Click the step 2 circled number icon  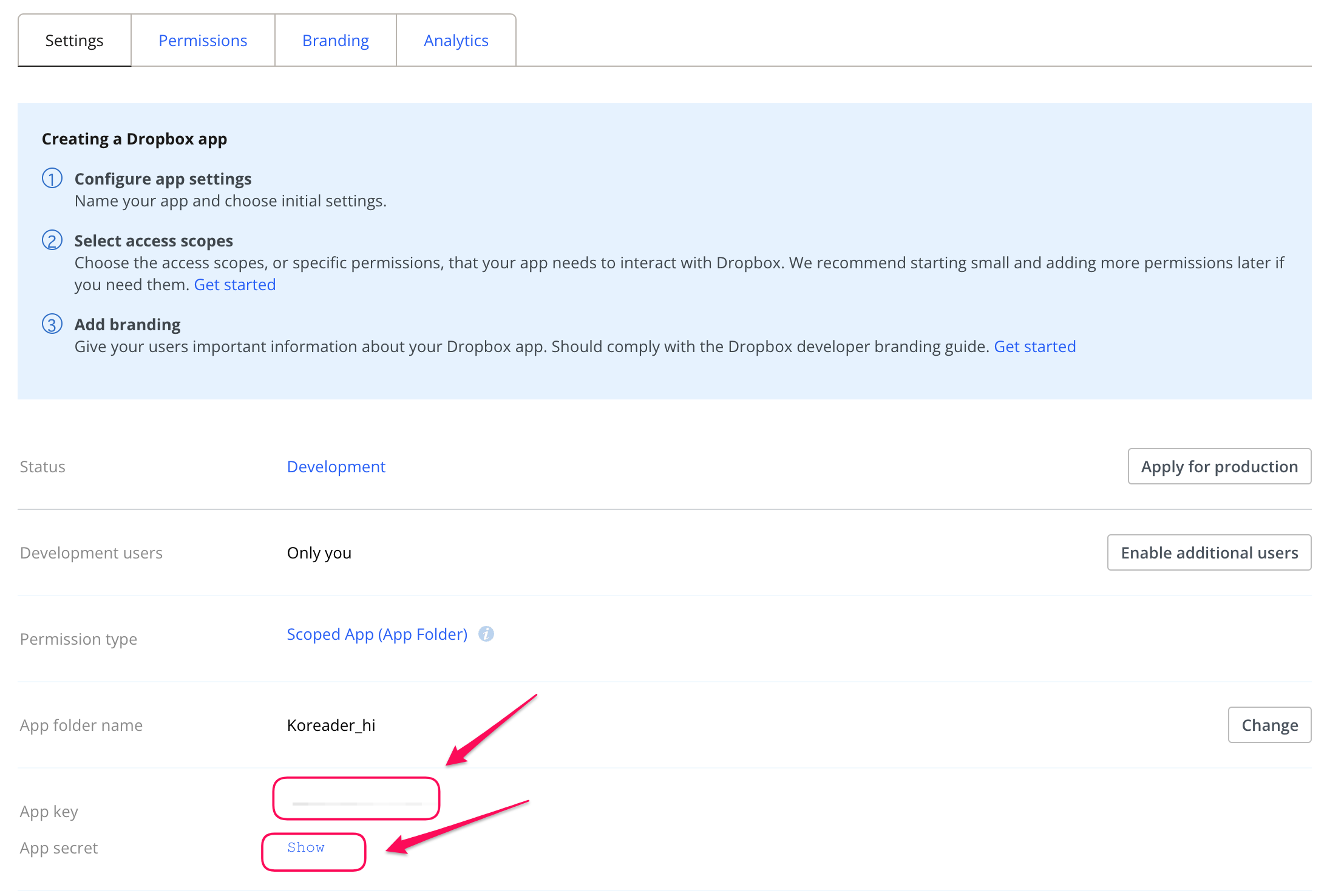(52, 240)
